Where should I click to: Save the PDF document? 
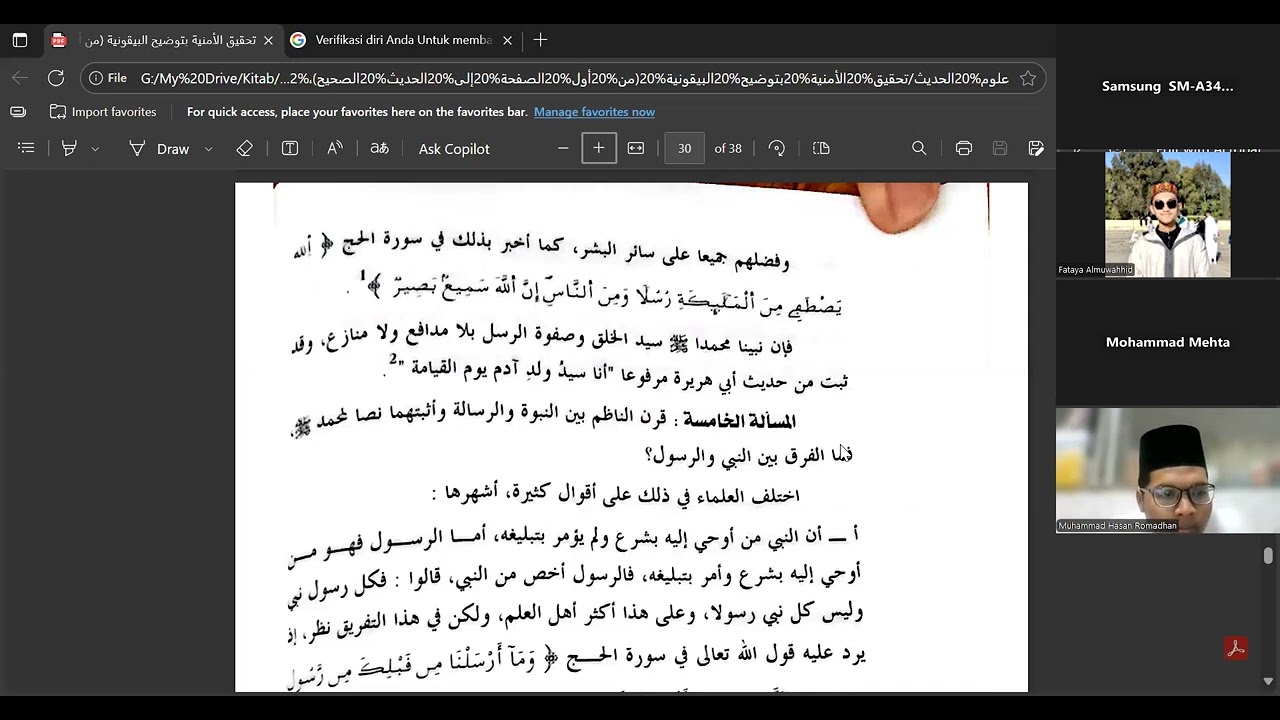point(1000,148)
